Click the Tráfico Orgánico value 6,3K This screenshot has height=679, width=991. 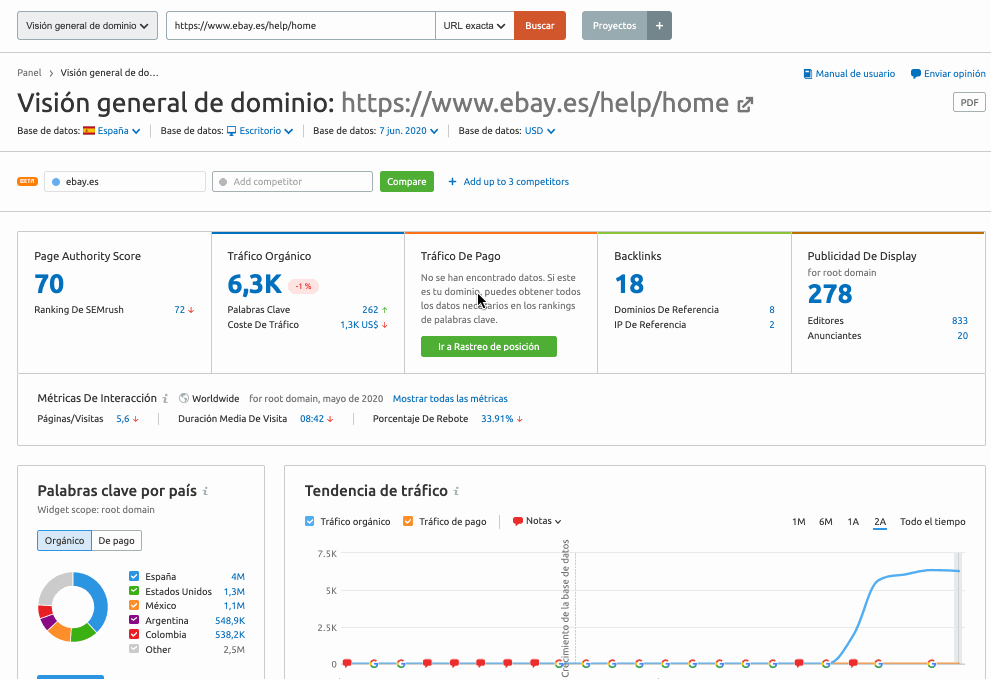(255, 284)
